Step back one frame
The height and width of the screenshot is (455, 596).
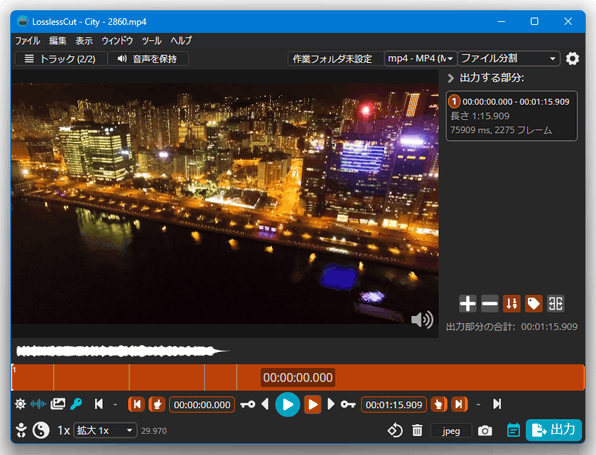[x=265, y=404]
